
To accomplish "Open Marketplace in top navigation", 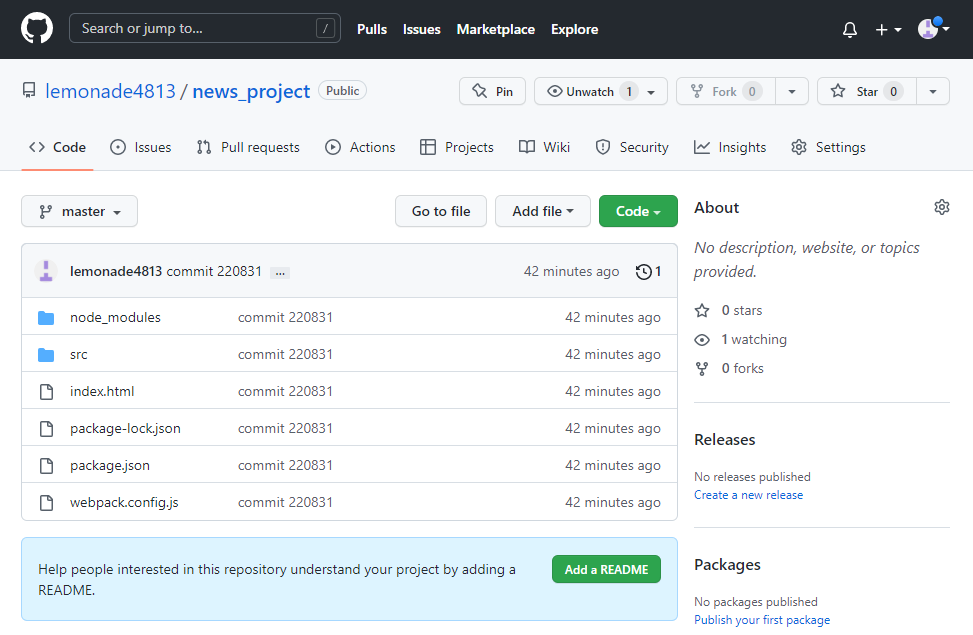I will (495, 29).
